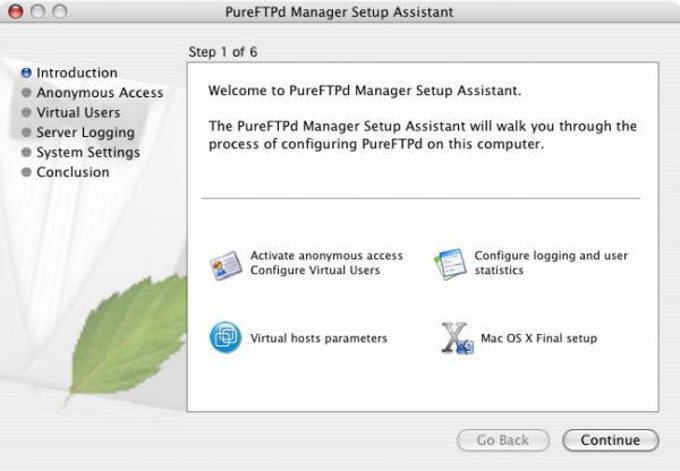Select Introduction in the steps list
Image resolution: width=680 pixels, height=471 pixels.
point(77,72)
